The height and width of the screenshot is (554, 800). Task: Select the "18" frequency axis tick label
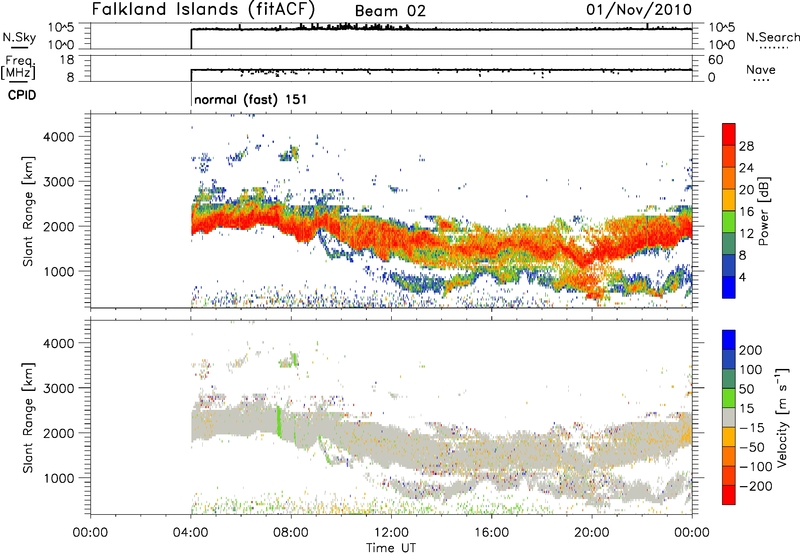click(67, 60)
